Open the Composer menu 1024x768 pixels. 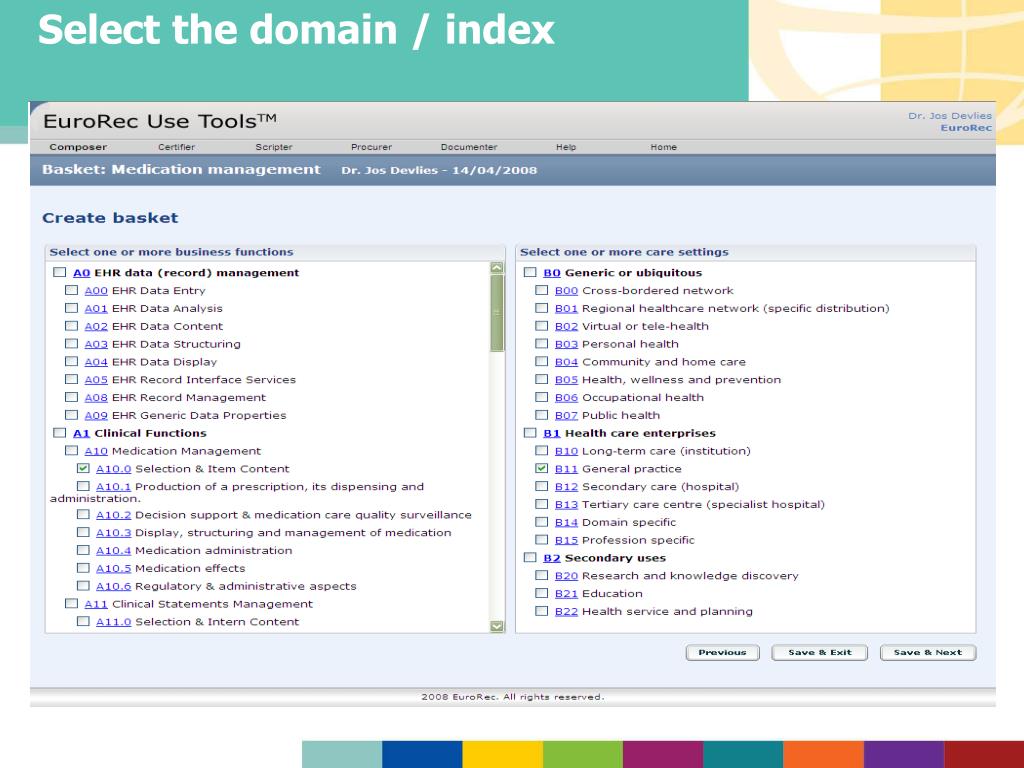pyautogui.click(x=78, y=147)
